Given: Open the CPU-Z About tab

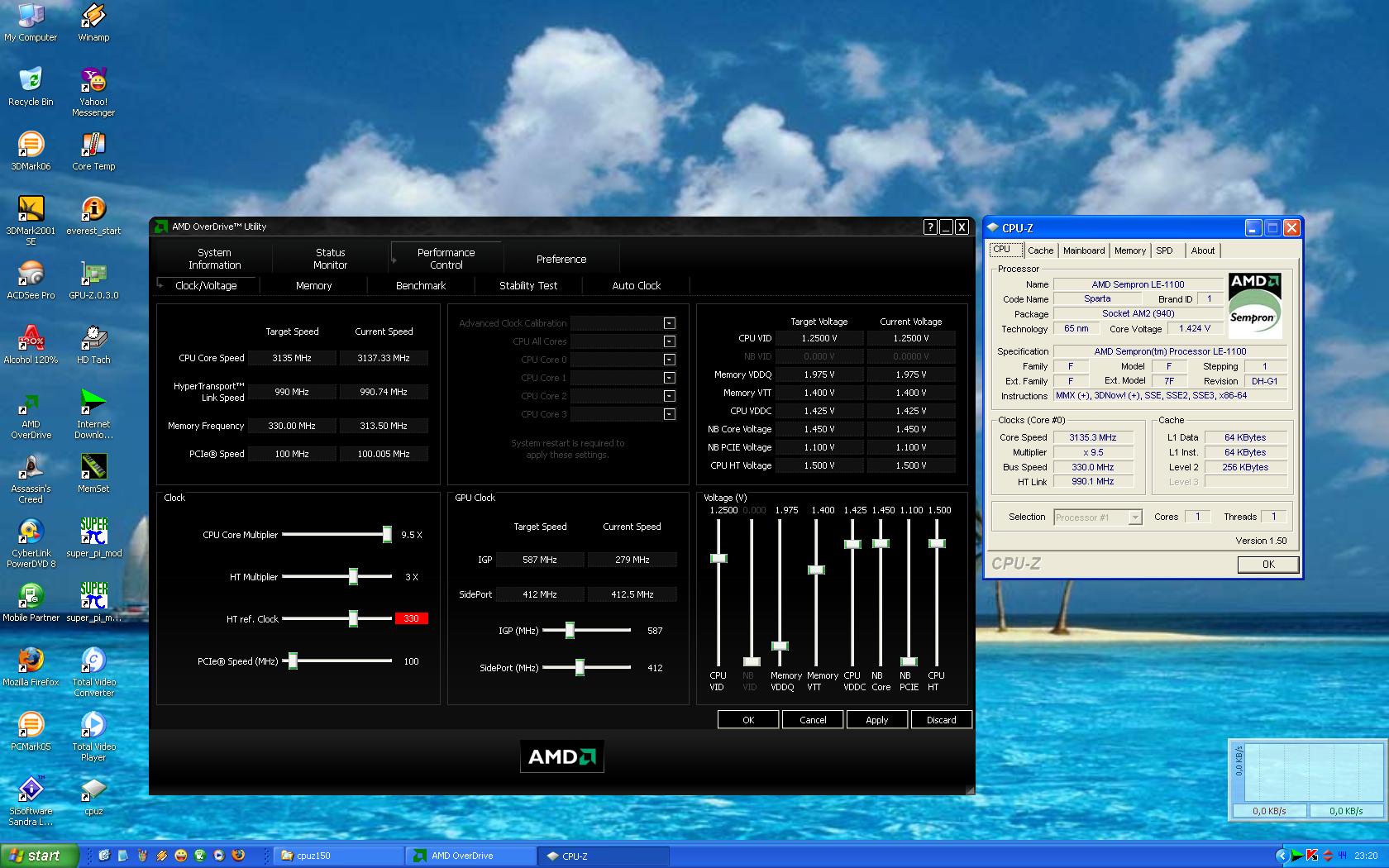Looking at the screenshot, I should click(1203, 250).
